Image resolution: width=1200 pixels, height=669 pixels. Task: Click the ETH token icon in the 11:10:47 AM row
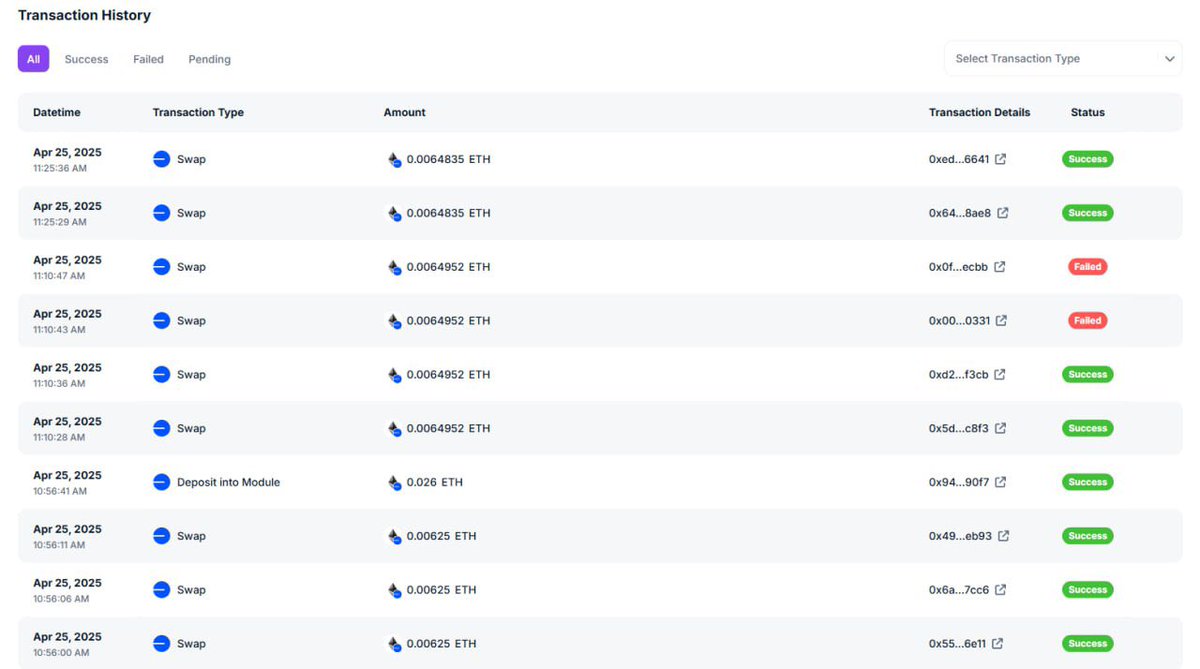(x=394, y=267)
